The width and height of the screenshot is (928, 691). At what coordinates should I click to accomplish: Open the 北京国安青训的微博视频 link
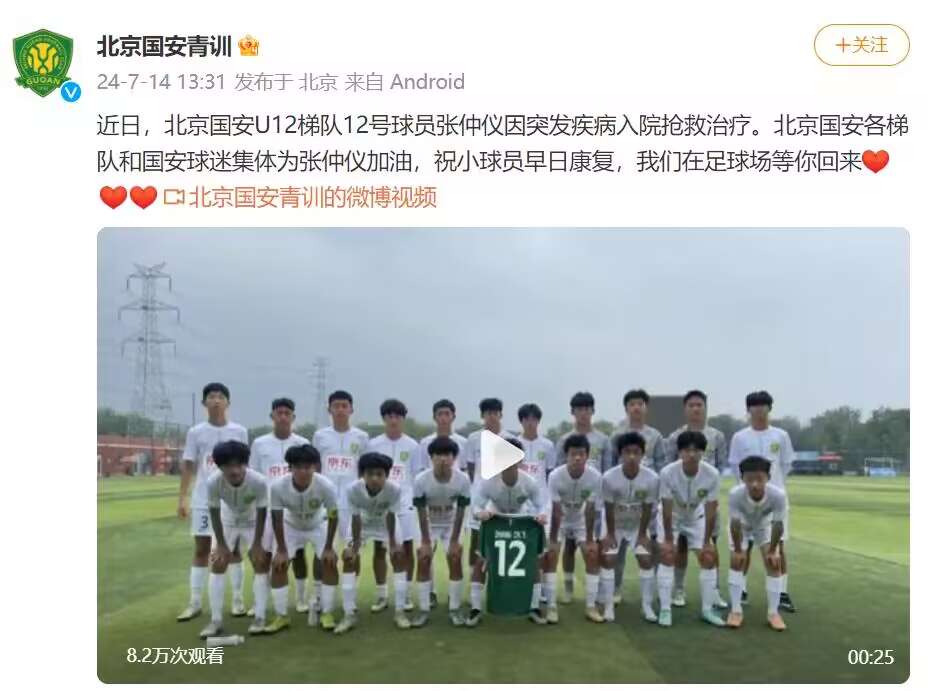312,198
